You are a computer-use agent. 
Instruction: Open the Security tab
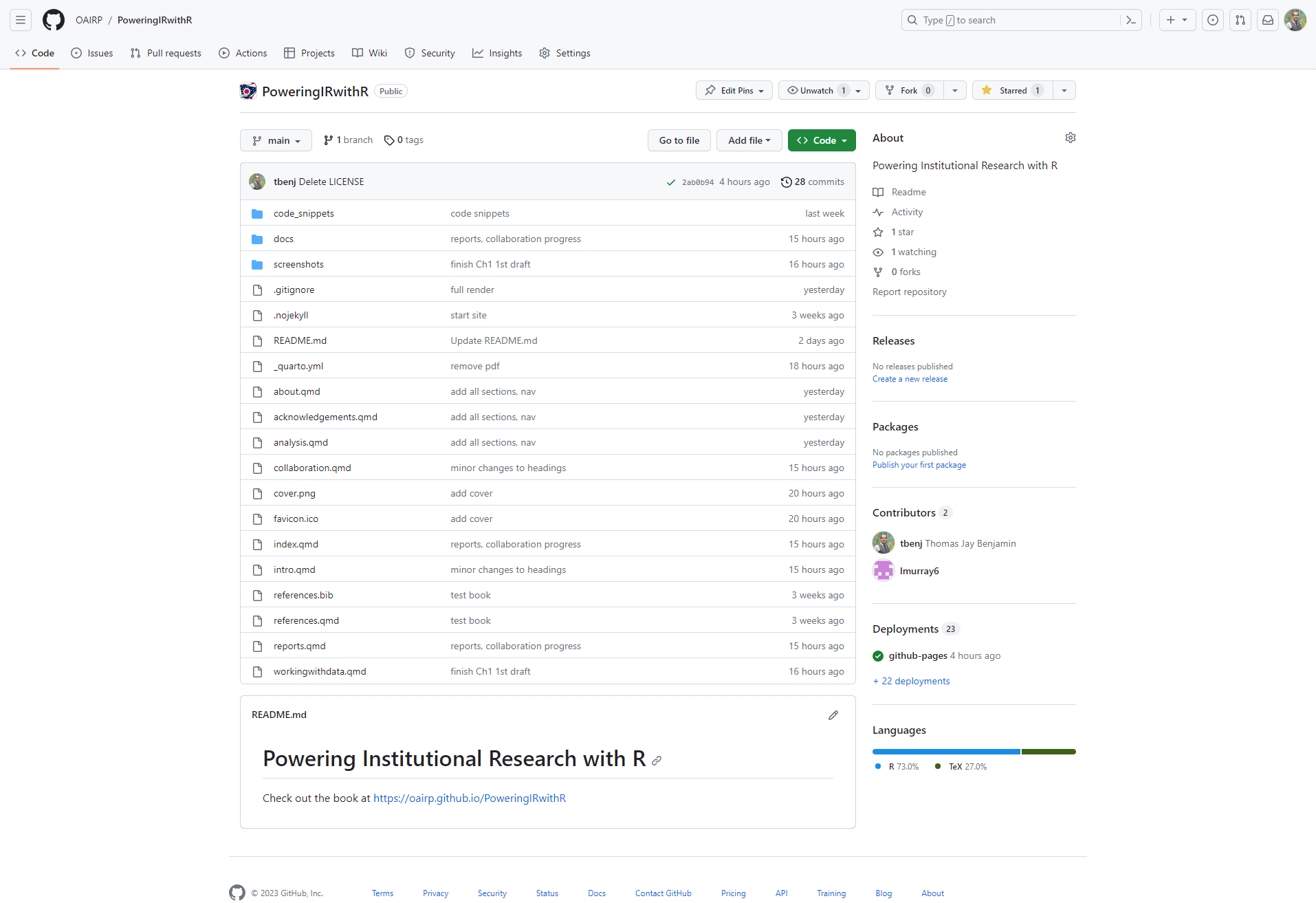430,53
